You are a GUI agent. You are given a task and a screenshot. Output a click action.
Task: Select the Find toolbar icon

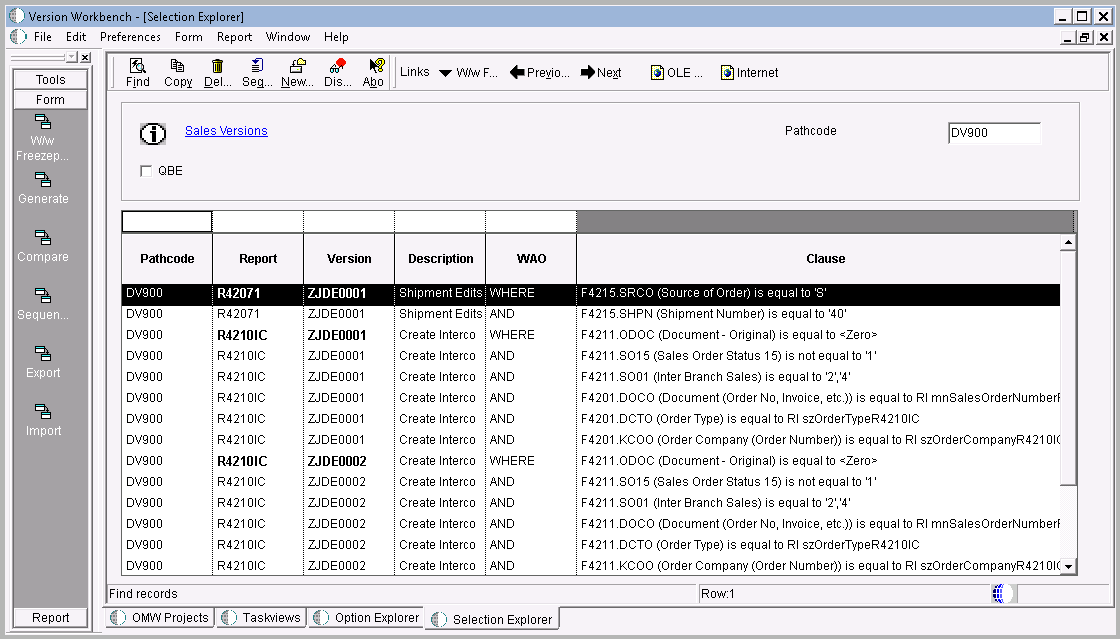[x=137, y=72]
